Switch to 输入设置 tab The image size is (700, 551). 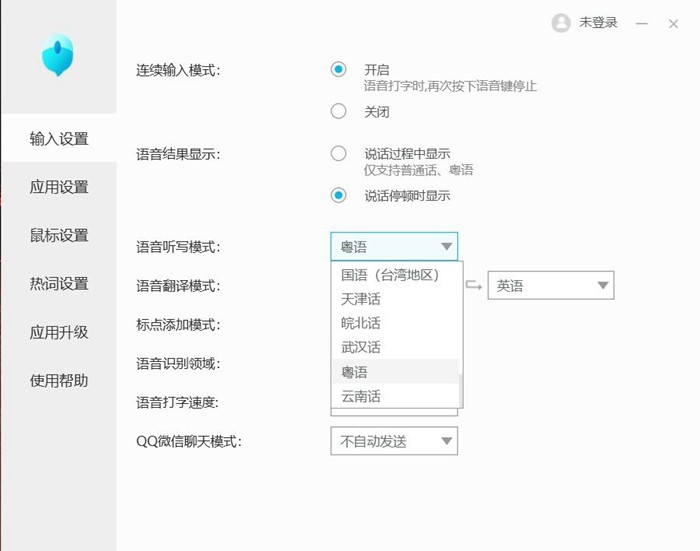59,138
